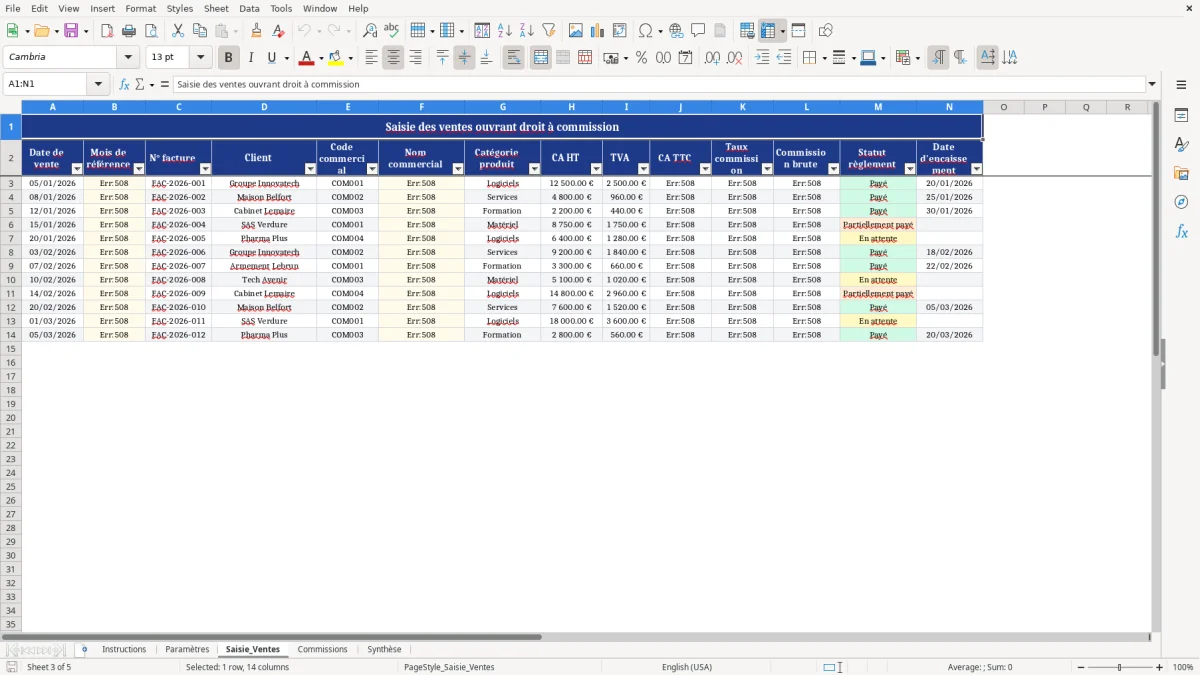Increase the indent
Image resolution: width=1200 pixels, height=675 pixels.
[x=762, y=58]
